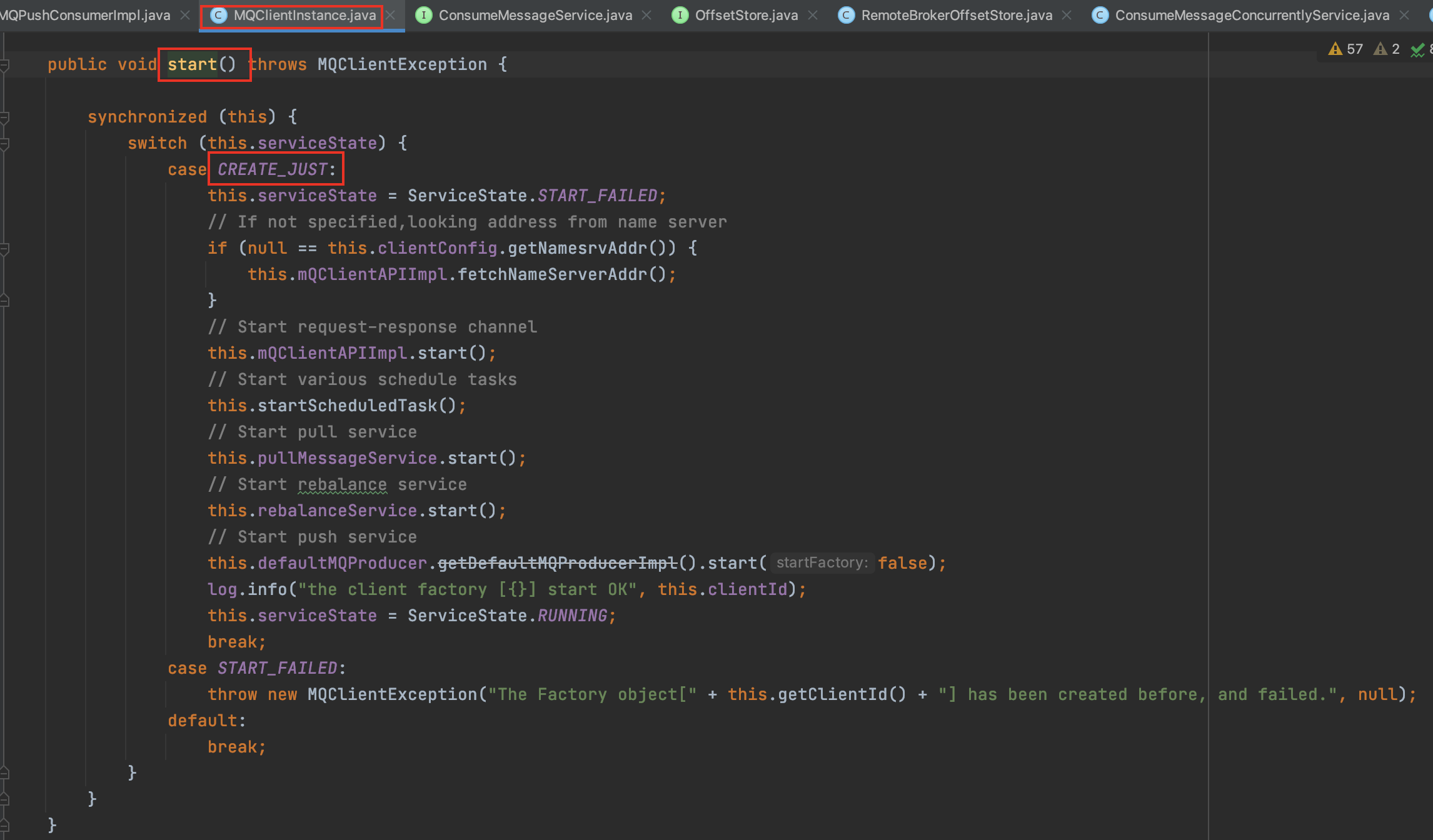Click class icon on RemoteBrokerOffsetStore.java tab

coord(846,15)
